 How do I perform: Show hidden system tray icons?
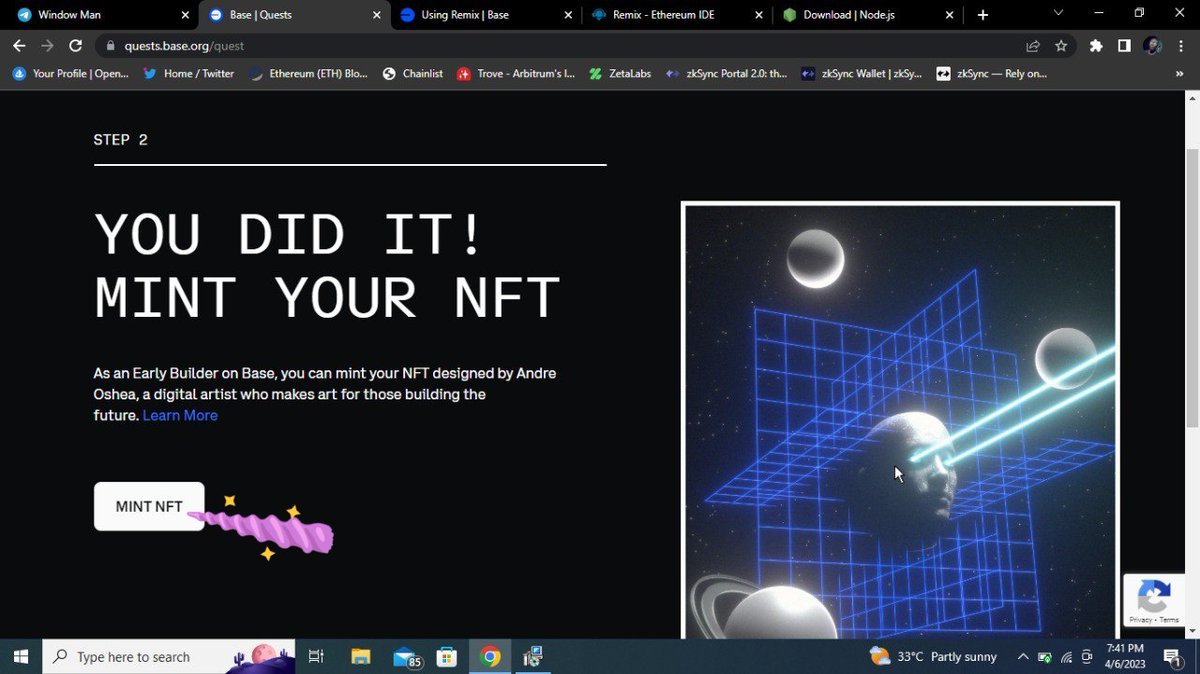[1023, 656]
